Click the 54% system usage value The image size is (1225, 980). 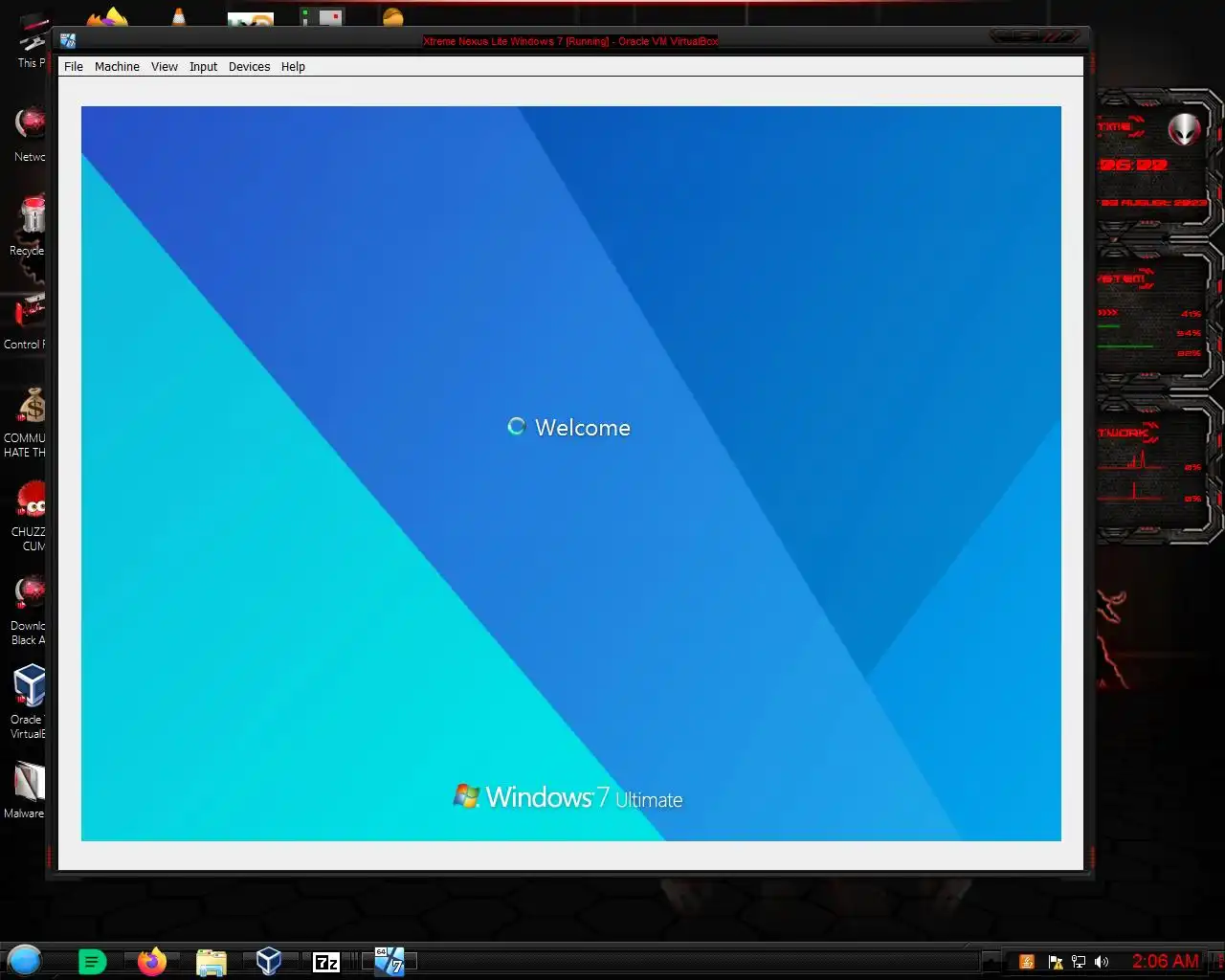(1190, 333)
